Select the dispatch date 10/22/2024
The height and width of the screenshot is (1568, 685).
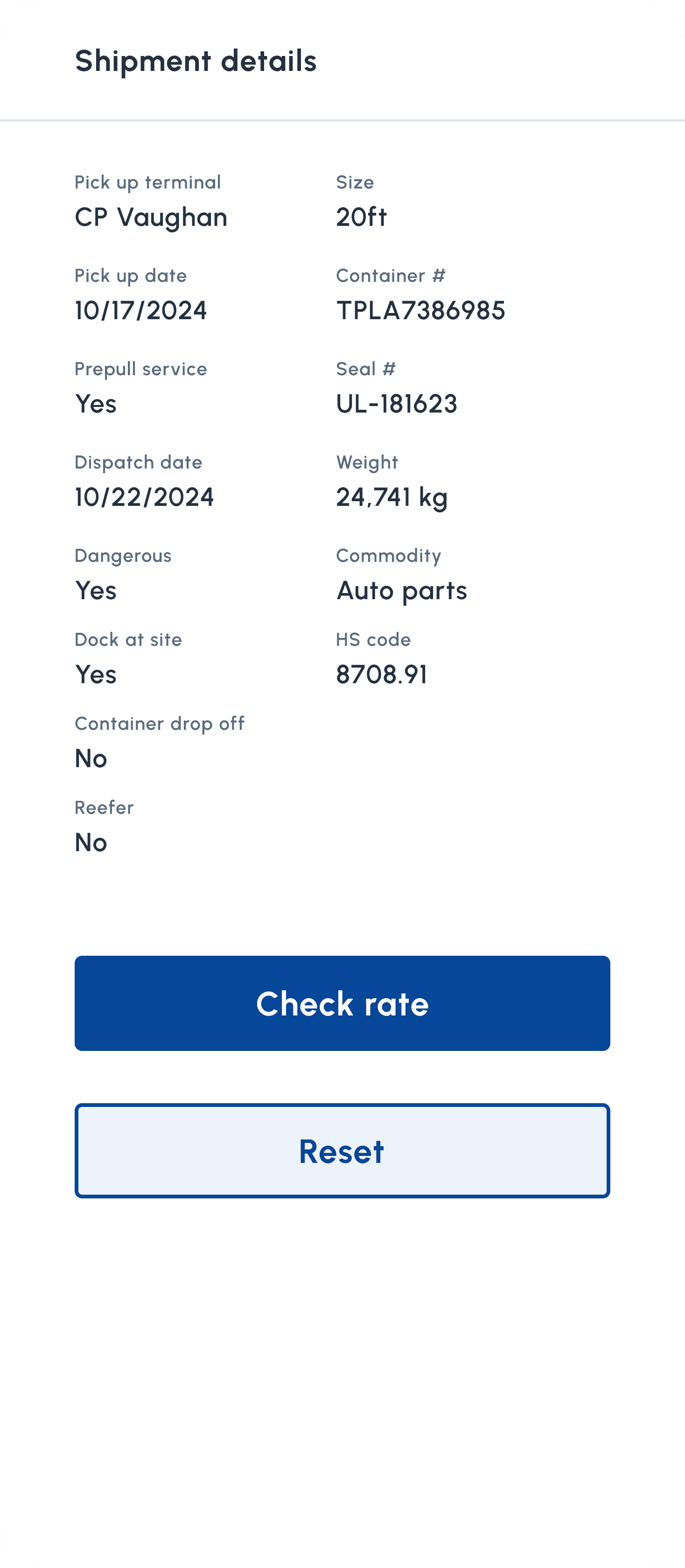(144, 497)
